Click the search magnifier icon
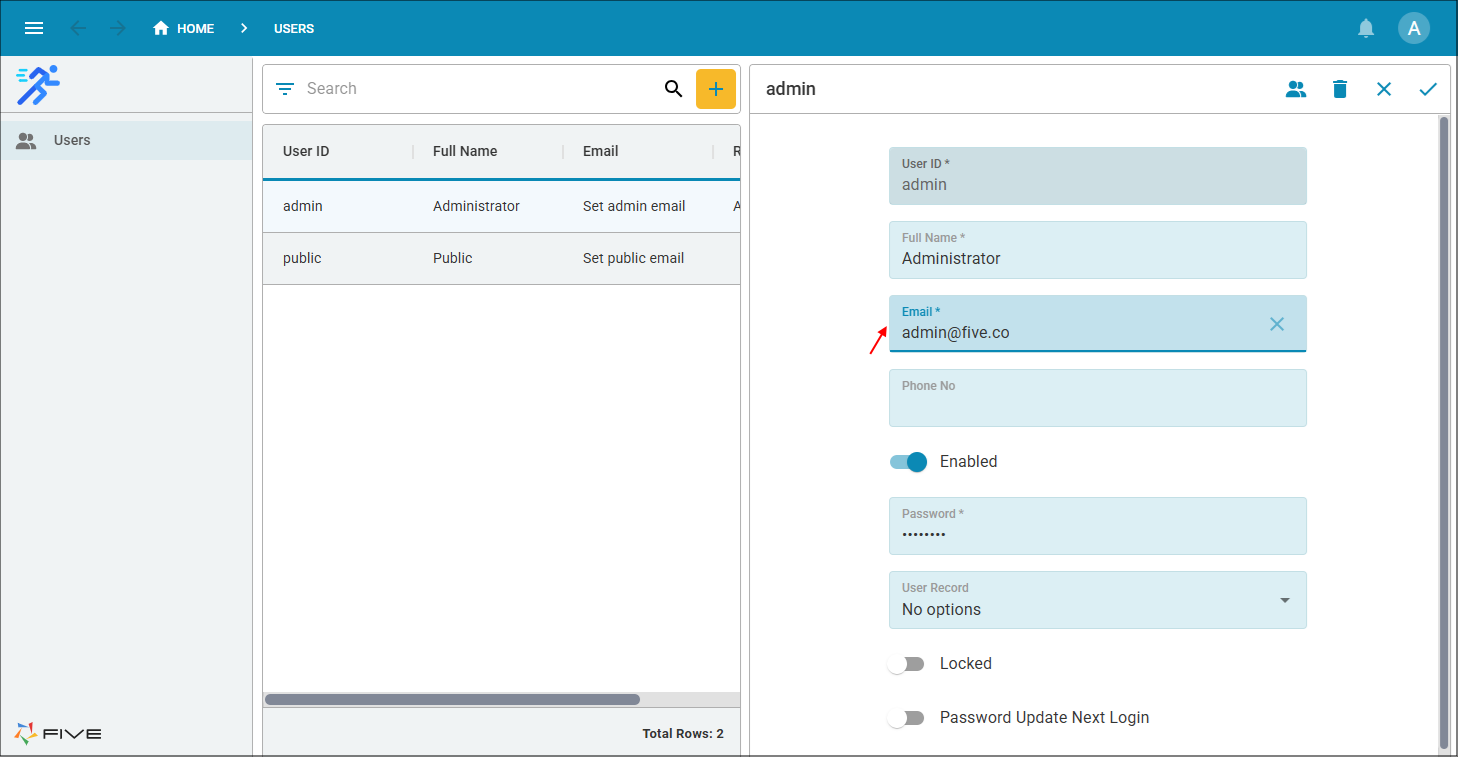 (x=673, y=88)
